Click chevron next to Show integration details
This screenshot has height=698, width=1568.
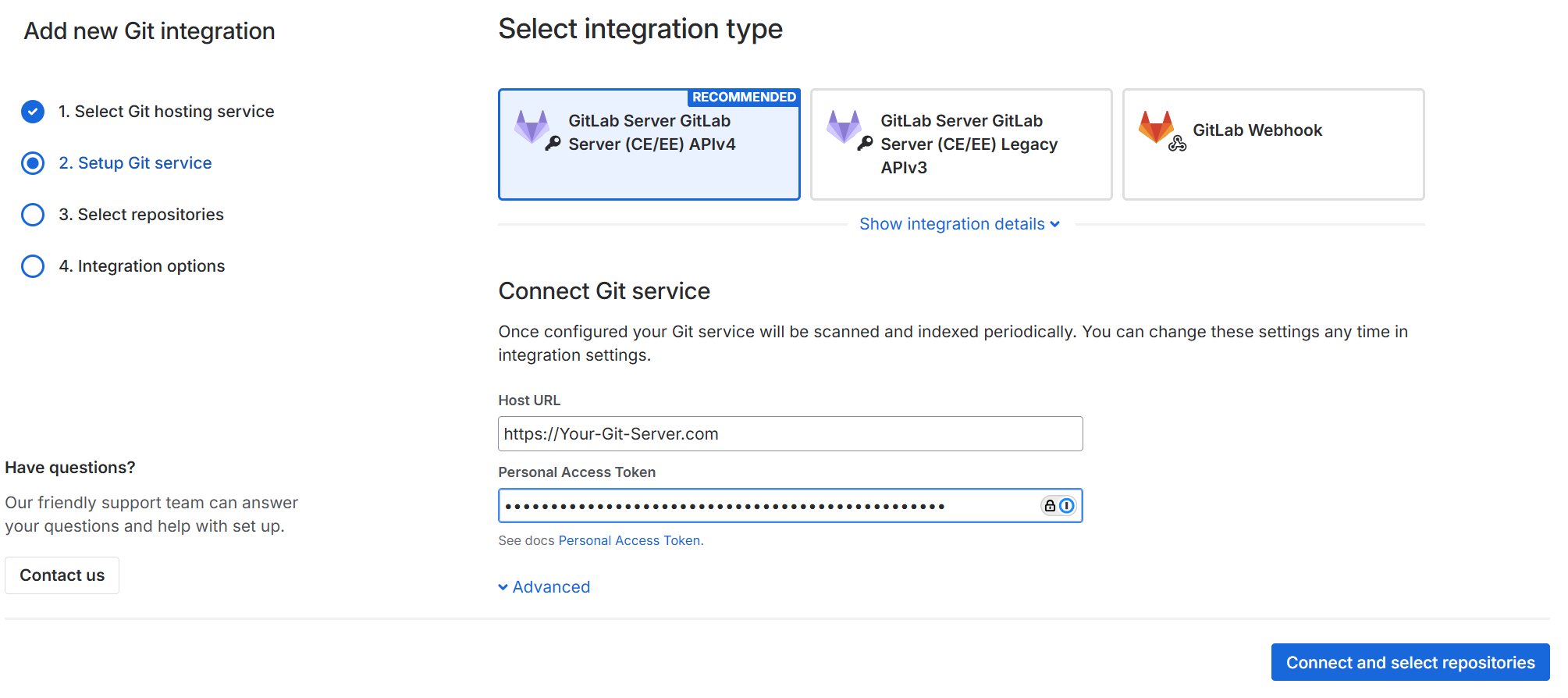[1055, 225]
